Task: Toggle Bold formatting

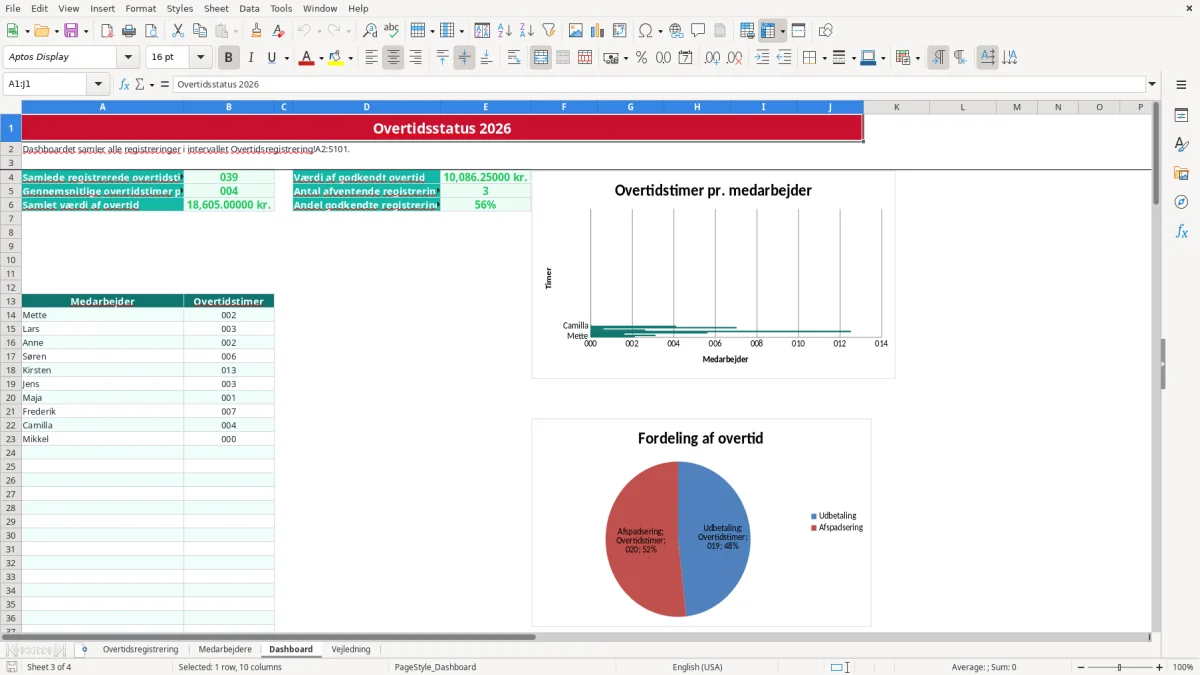Action: 229,58
